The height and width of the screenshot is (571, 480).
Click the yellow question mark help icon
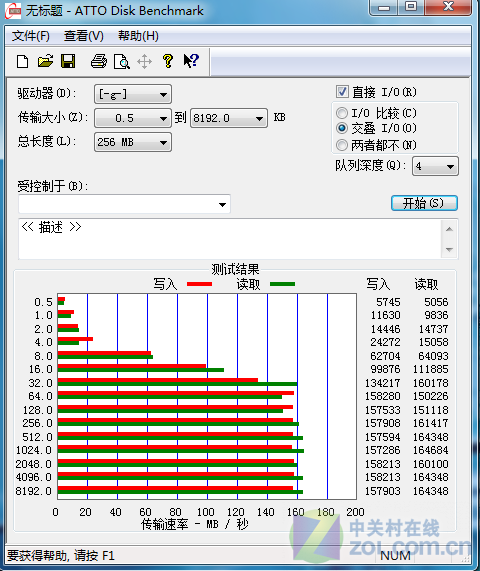point(168,61)
